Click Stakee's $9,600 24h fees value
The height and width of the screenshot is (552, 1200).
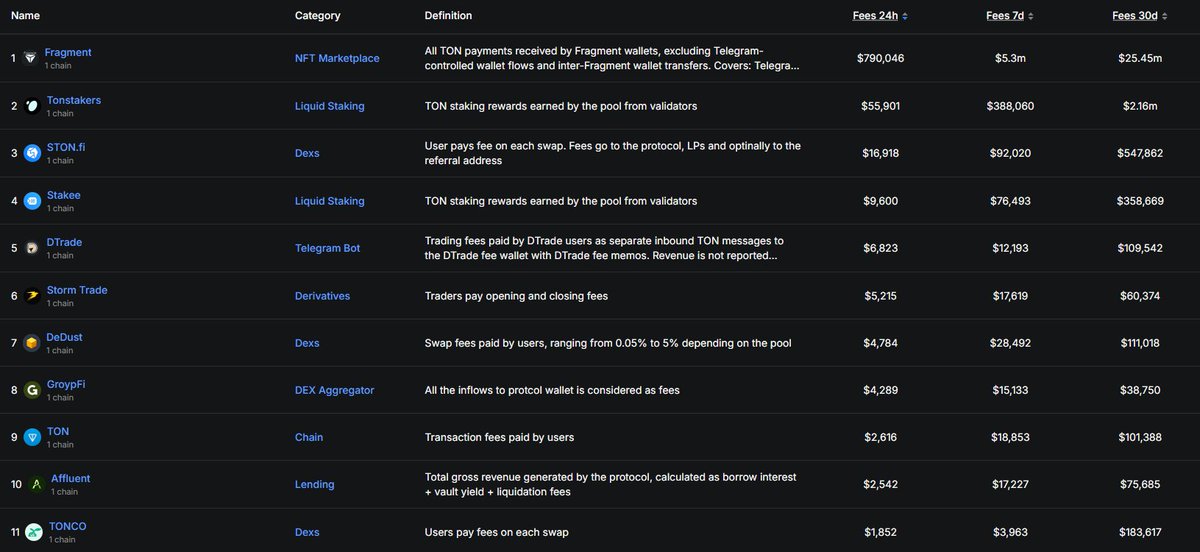pos(880,201)
